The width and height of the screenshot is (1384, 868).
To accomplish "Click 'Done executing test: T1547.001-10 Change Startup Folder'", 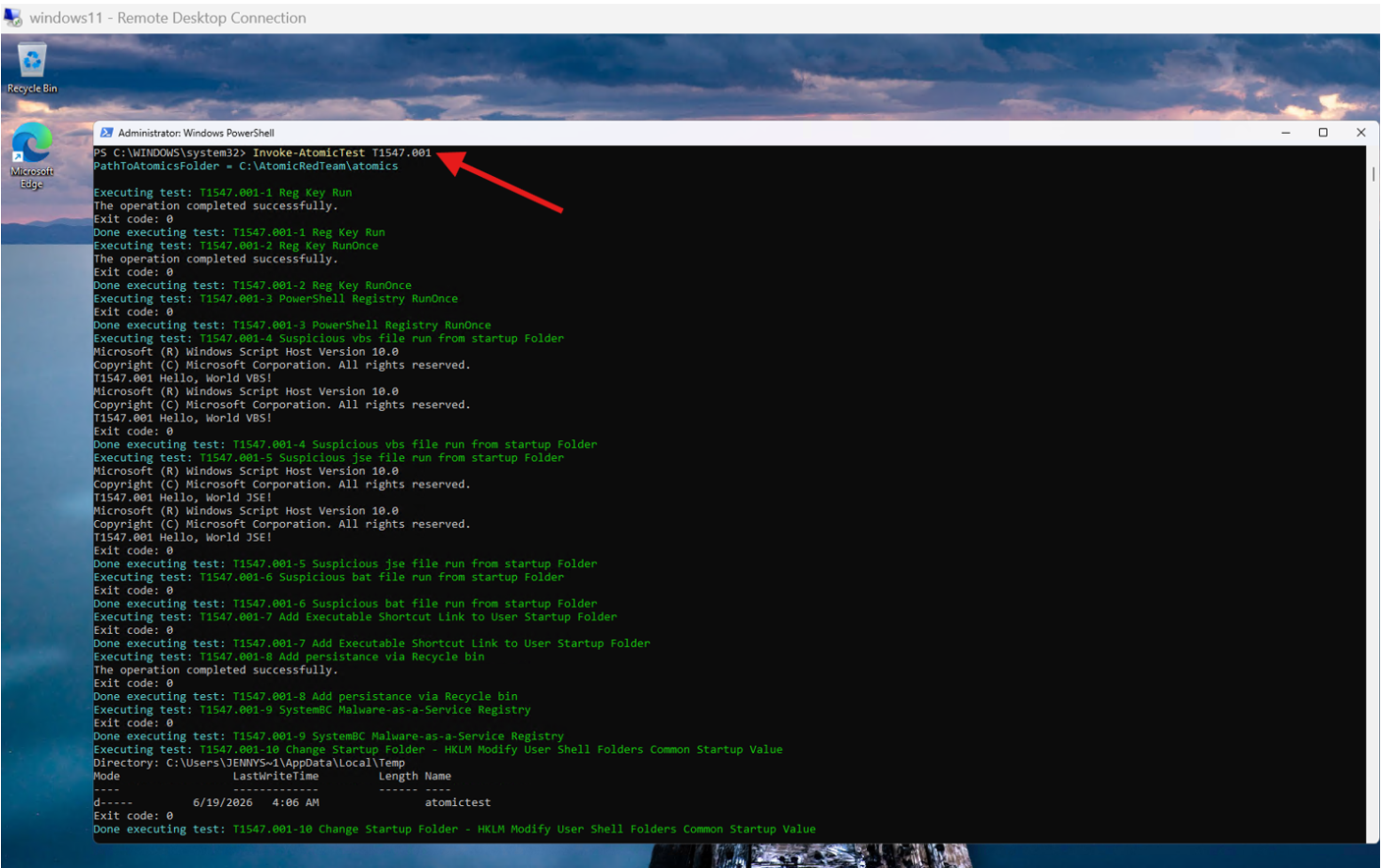I will [454, 830].
